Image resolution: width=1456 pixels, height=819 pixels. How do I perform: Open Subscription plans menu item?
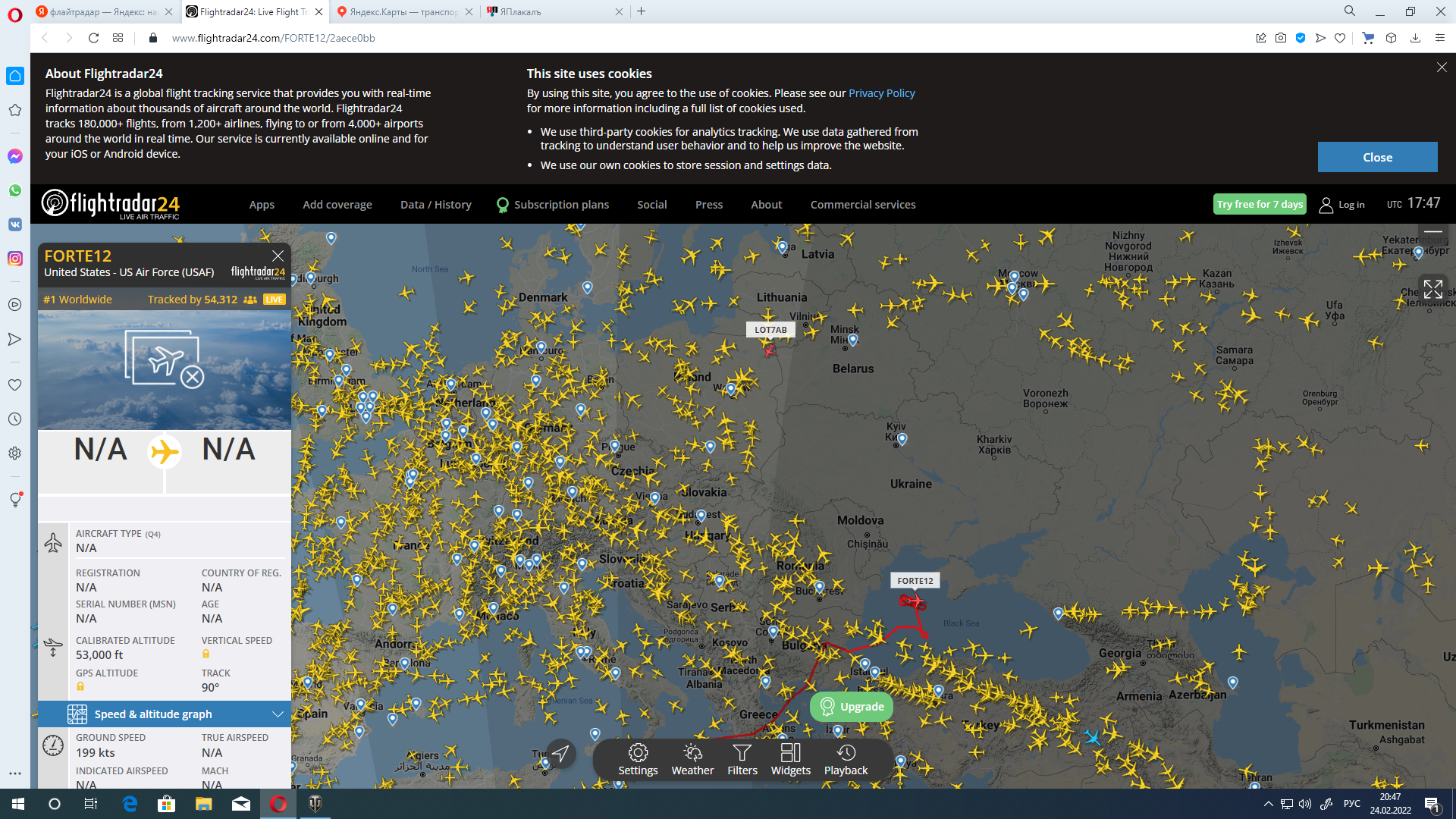(x=560, y=205)
